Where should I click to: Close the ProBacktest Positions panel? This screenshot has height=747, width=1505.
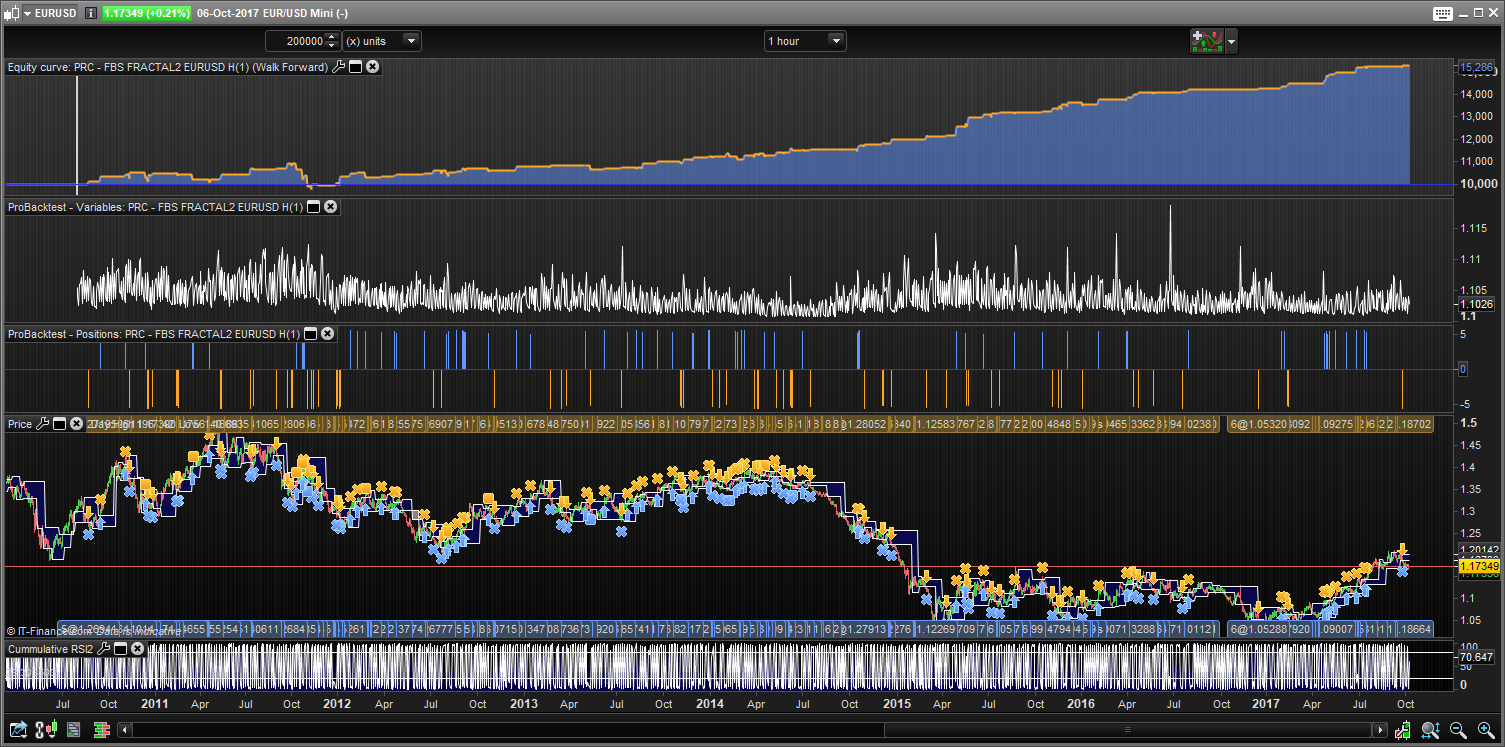coord(327,334)
